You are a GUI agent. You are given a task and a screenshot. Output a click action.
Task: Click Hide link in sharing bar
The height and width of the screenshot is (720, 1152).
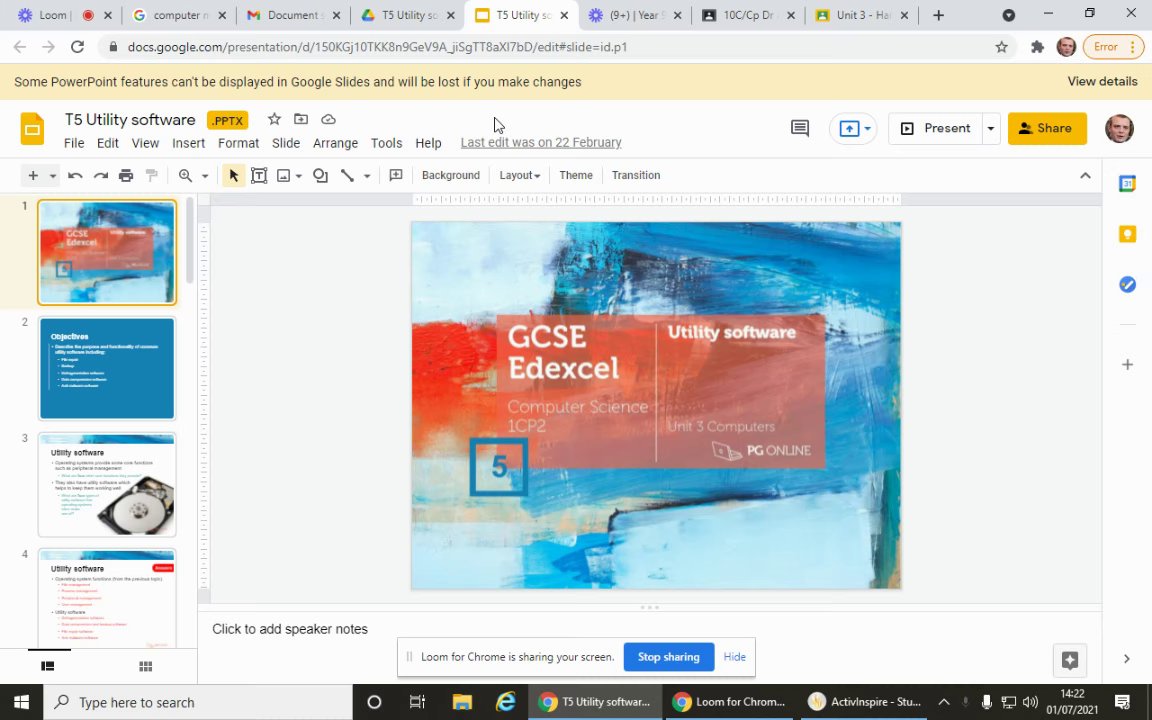(734, 657)
